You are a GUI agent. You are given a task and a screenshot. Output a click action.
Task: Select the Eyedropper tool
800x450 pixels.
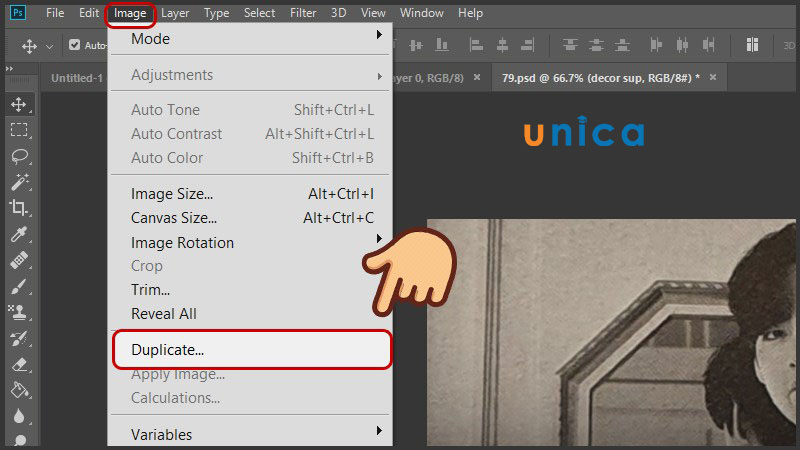(x=18, y=234)
